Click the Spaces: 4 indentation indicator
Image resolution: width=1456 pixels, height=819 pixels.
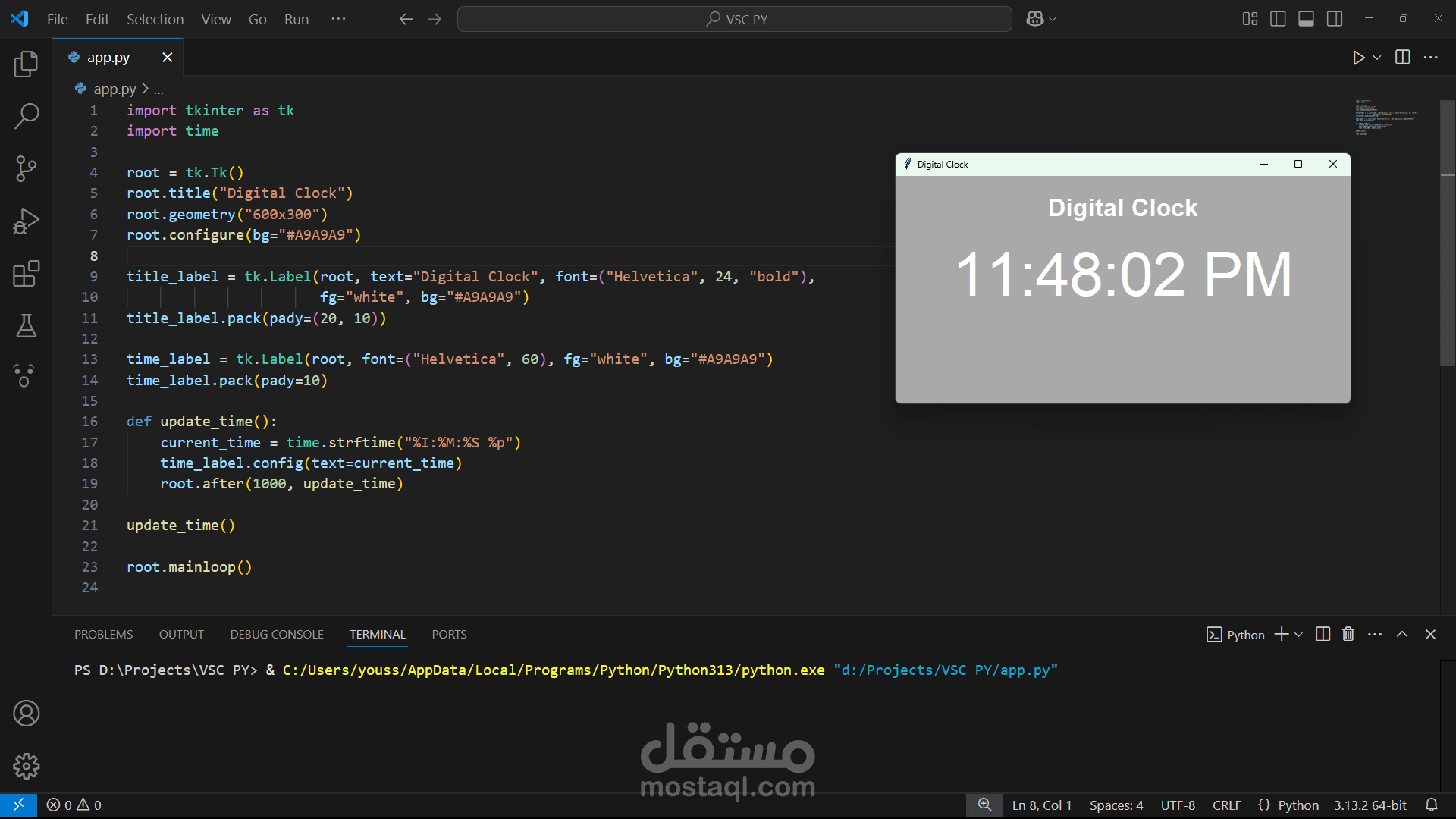1116,805
